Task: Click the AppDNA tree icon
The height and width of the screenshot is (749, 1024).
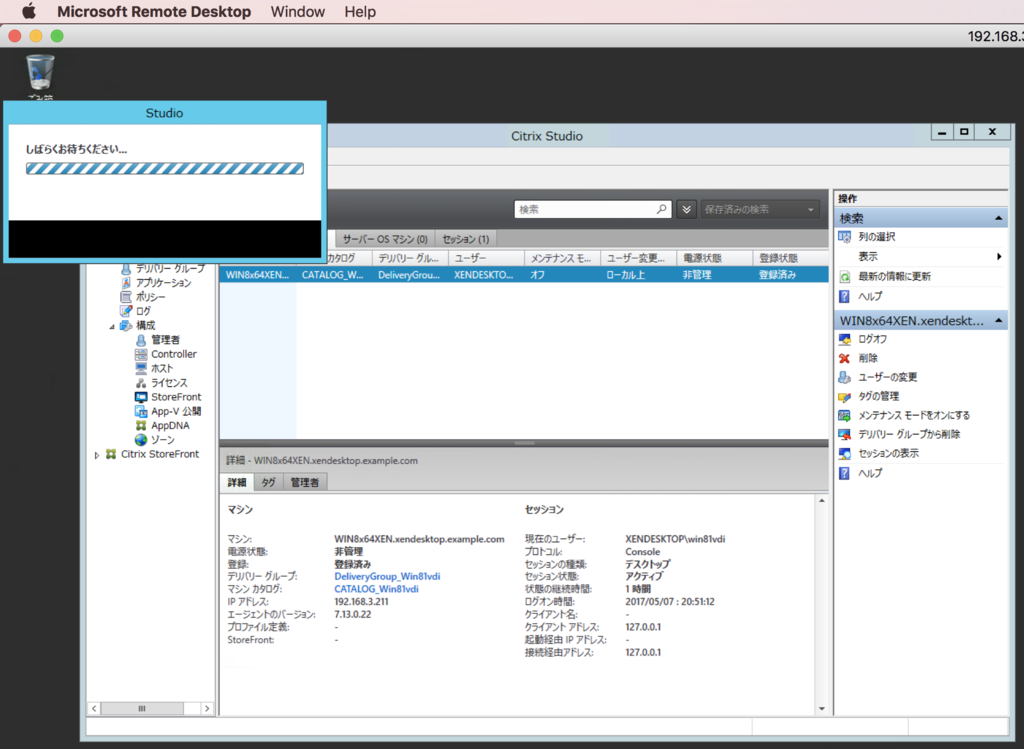Action: pos(141,426)
